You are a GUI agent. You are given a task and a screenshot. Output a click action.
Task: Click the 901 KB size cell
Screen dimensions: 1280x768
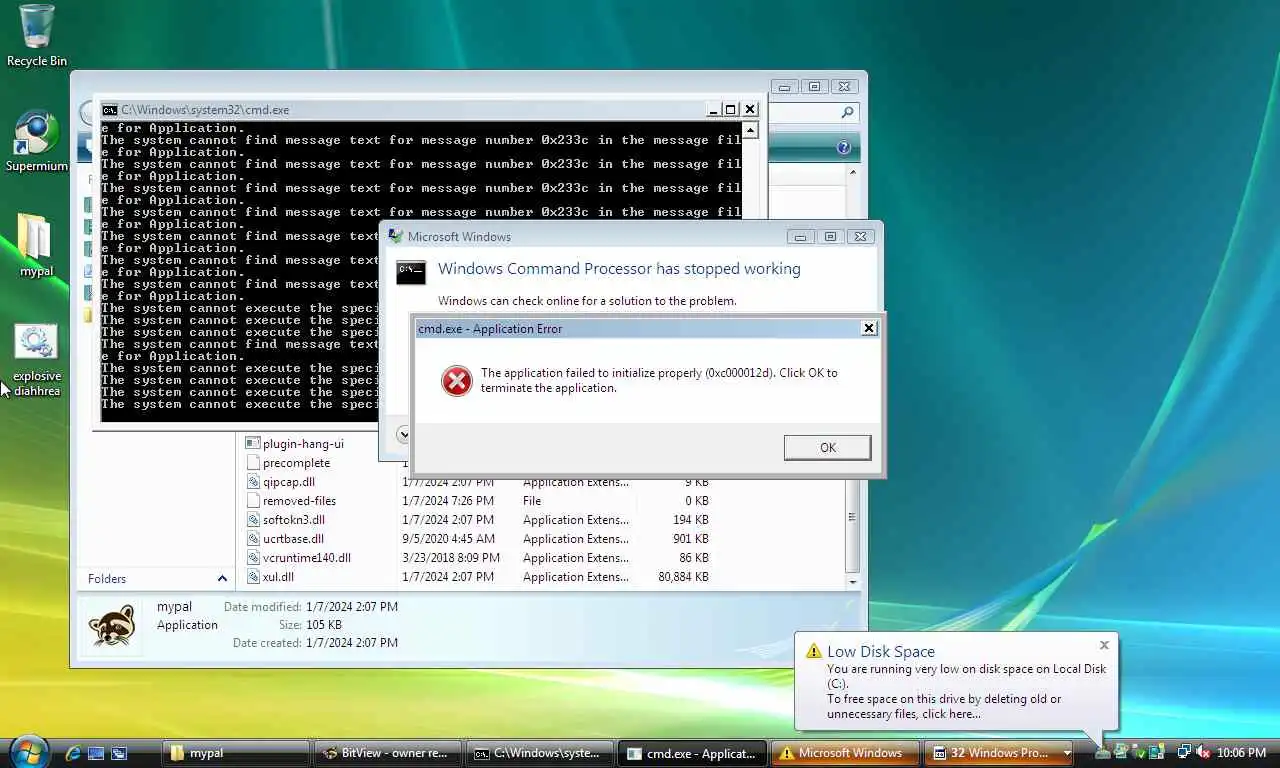pyautogui.click(x=690, y=539)
